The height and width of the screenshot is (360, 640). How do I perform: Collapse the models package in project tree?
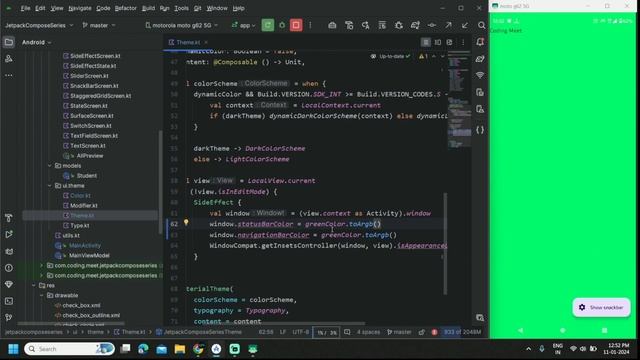[x=50, y=166]
